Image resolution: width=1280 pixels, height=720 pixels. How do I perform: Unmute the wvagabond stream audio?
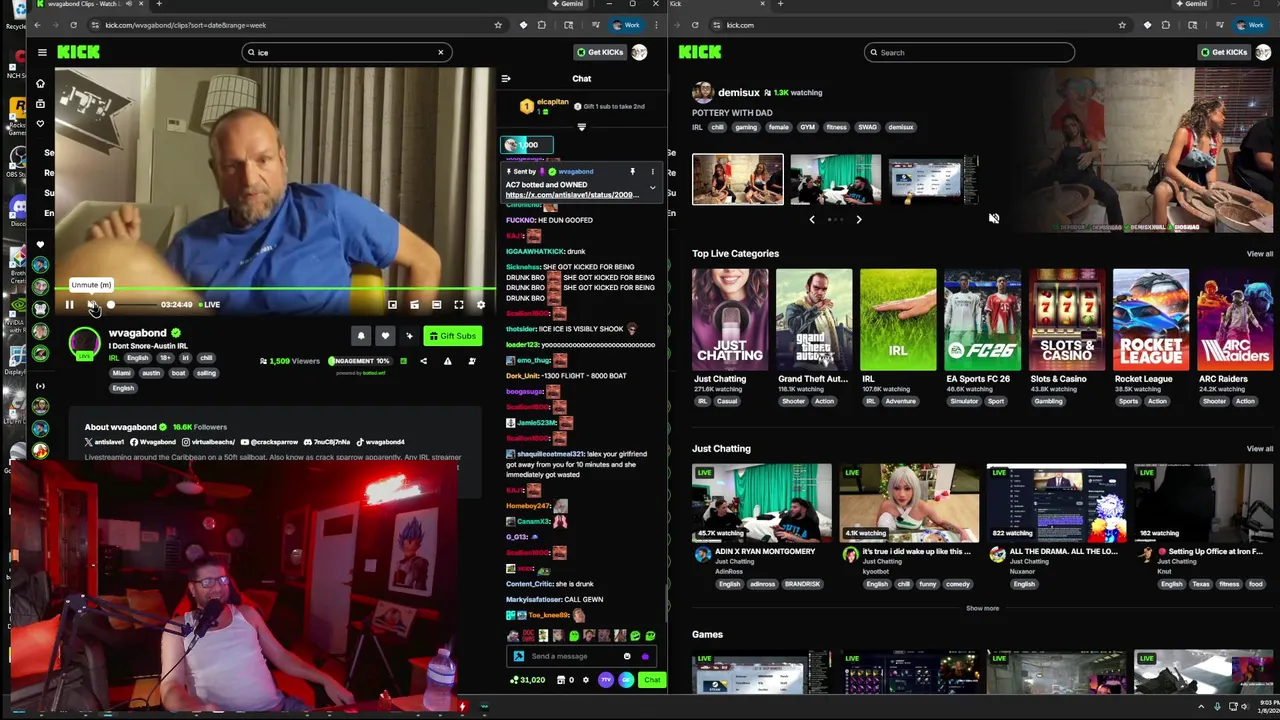[x=91, y=305]
